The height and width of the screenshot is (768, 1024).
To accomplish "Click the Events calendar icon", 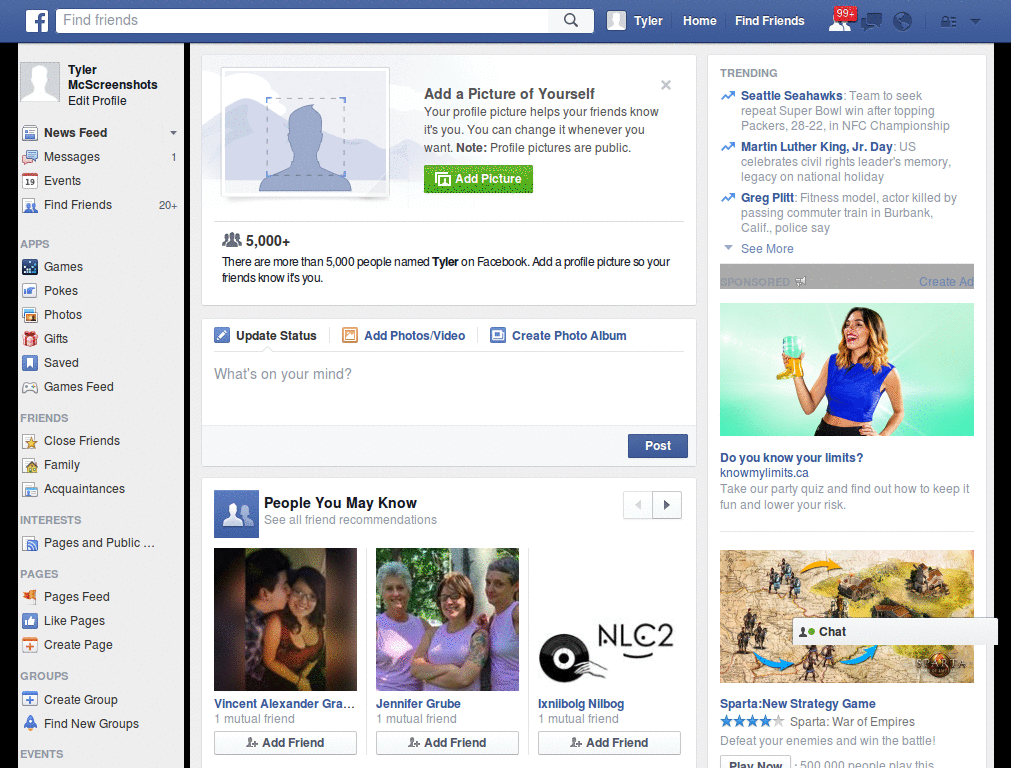I will 30,181.
